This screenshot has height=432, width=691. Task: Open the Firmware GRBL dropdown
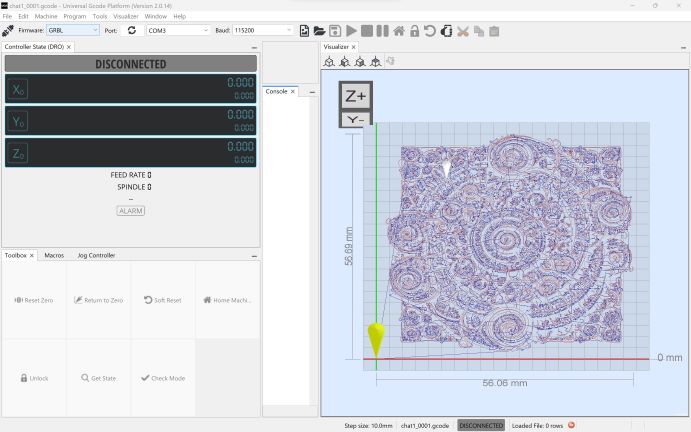pos(73,30)
